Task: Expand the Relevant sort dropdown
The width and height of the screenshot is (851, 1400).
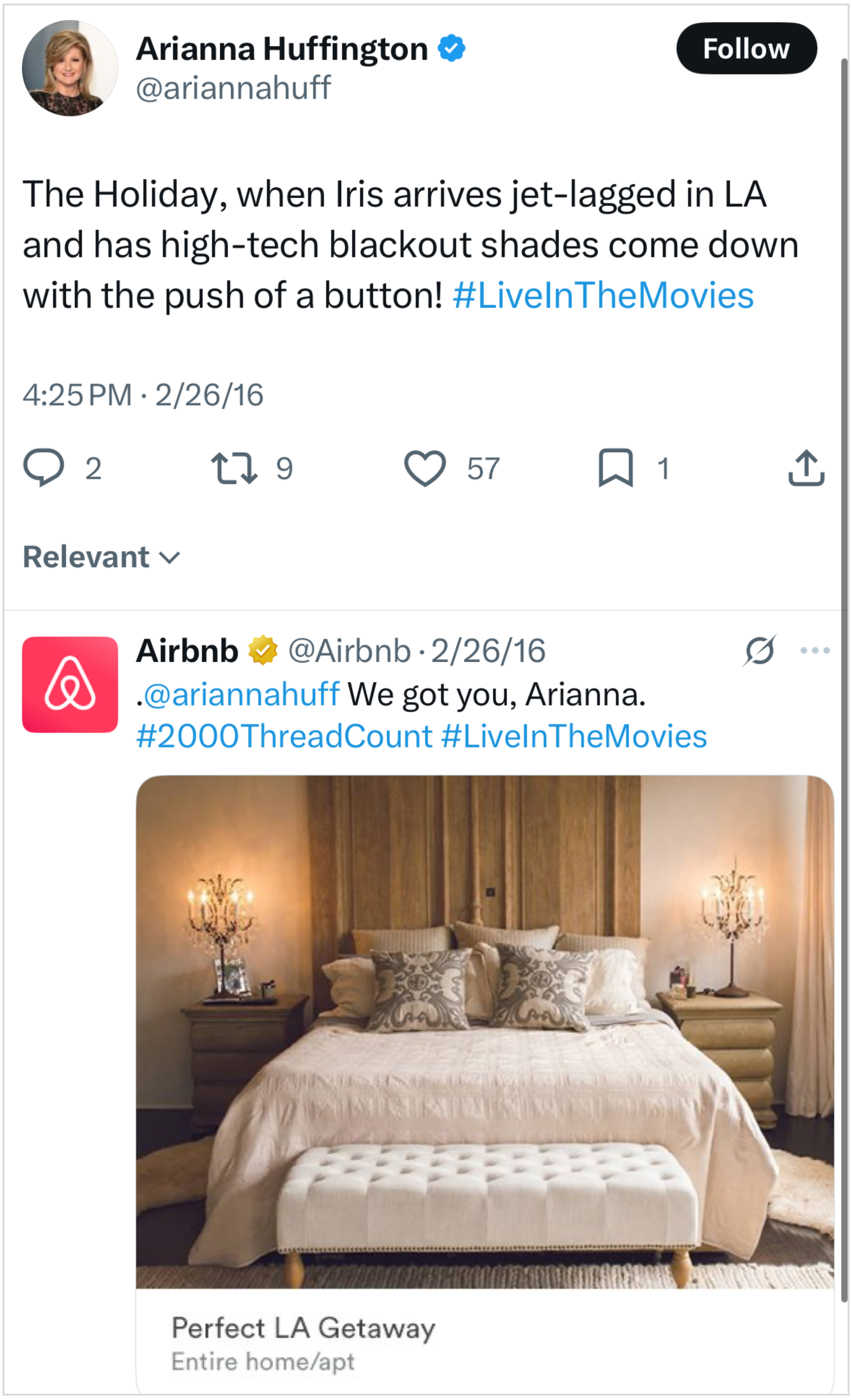Action: point(101,557)
